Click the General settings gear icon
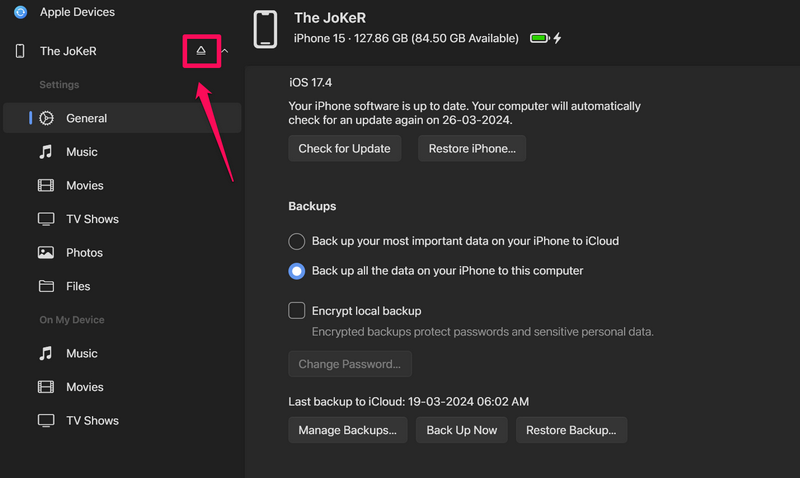Viewport: 800px width, 478px height. pos(46,118)
